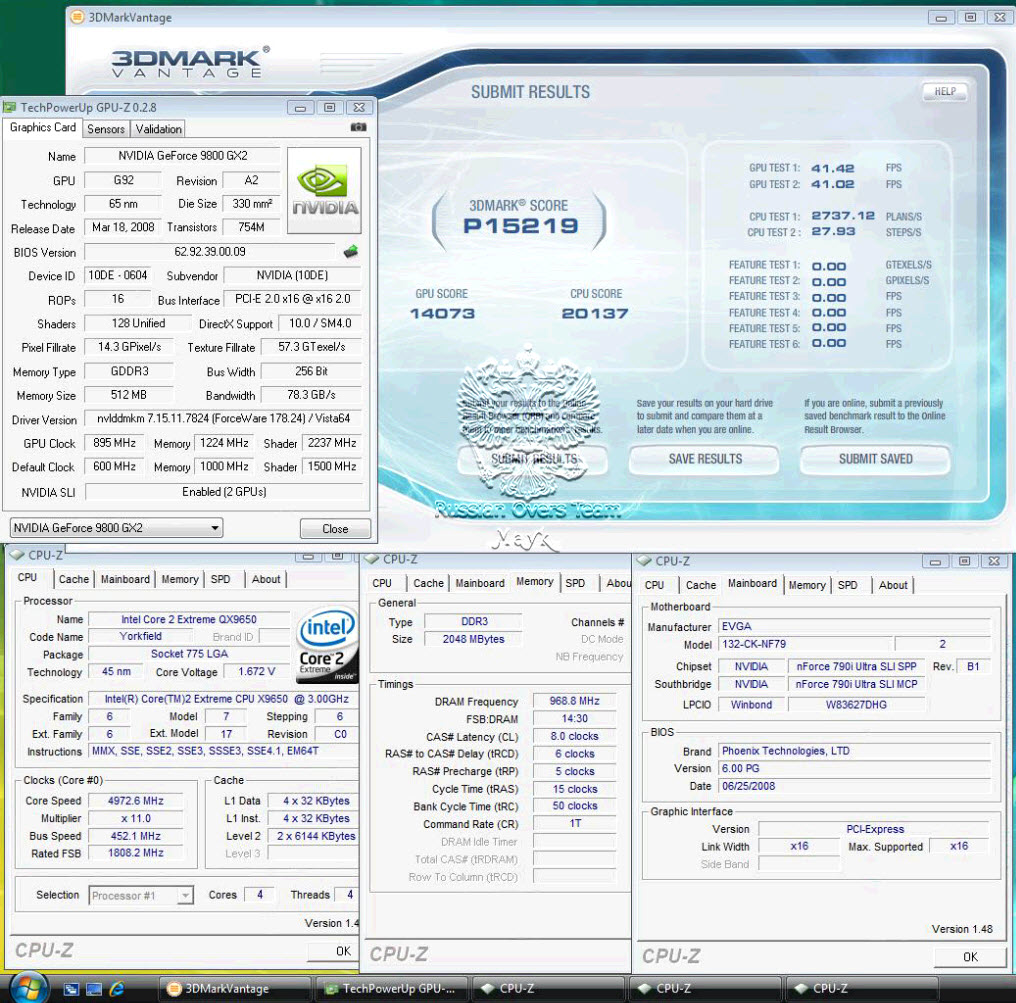This screenshot has height=1003, width=1016.
Task: Click memory Size value 2048 MBytes
Action: (474, 640)
